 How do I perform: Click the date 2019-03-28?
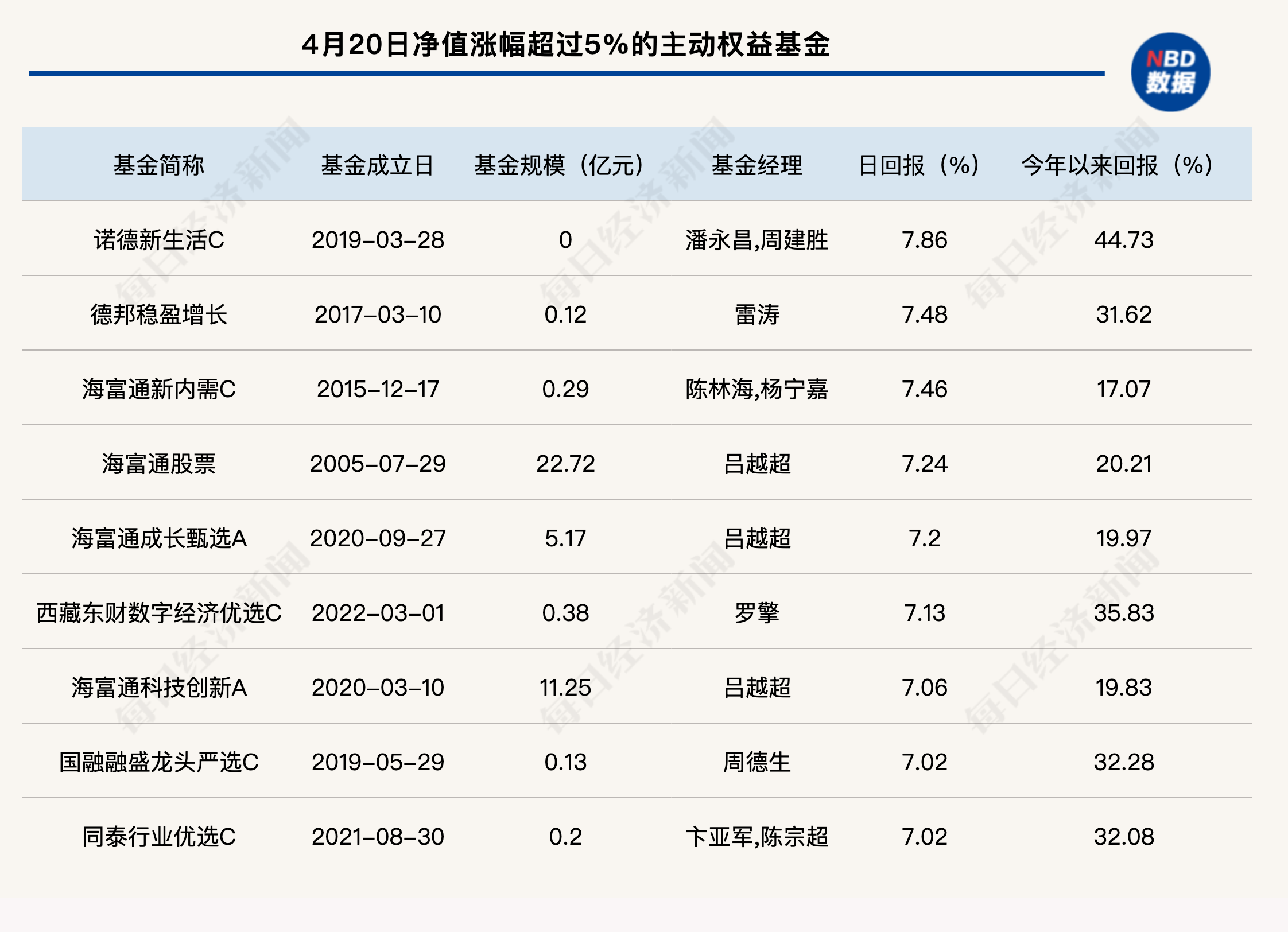pyautogui.click(x=378, y=240)
